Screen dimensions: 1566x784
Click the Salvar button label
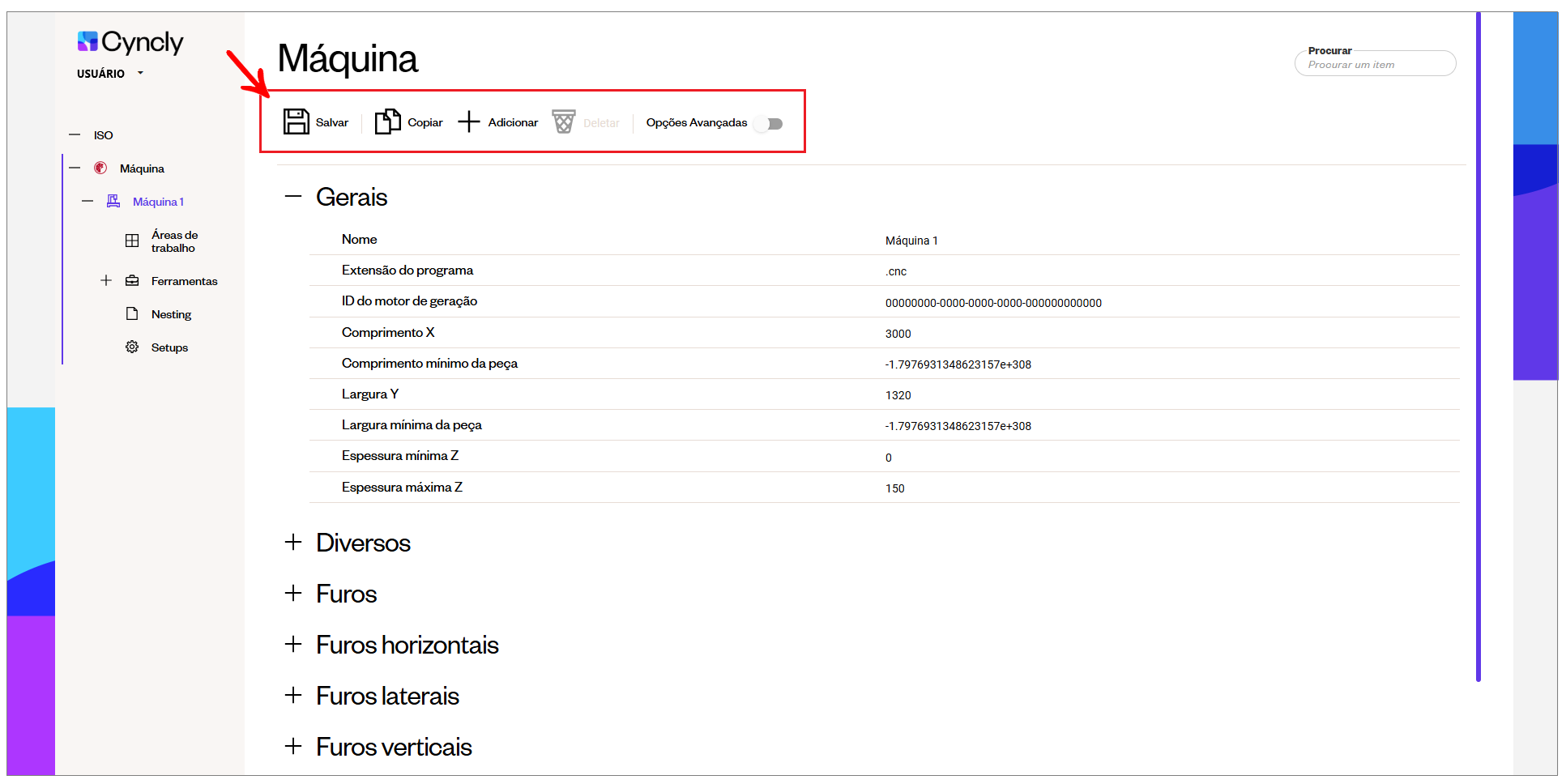332,122
